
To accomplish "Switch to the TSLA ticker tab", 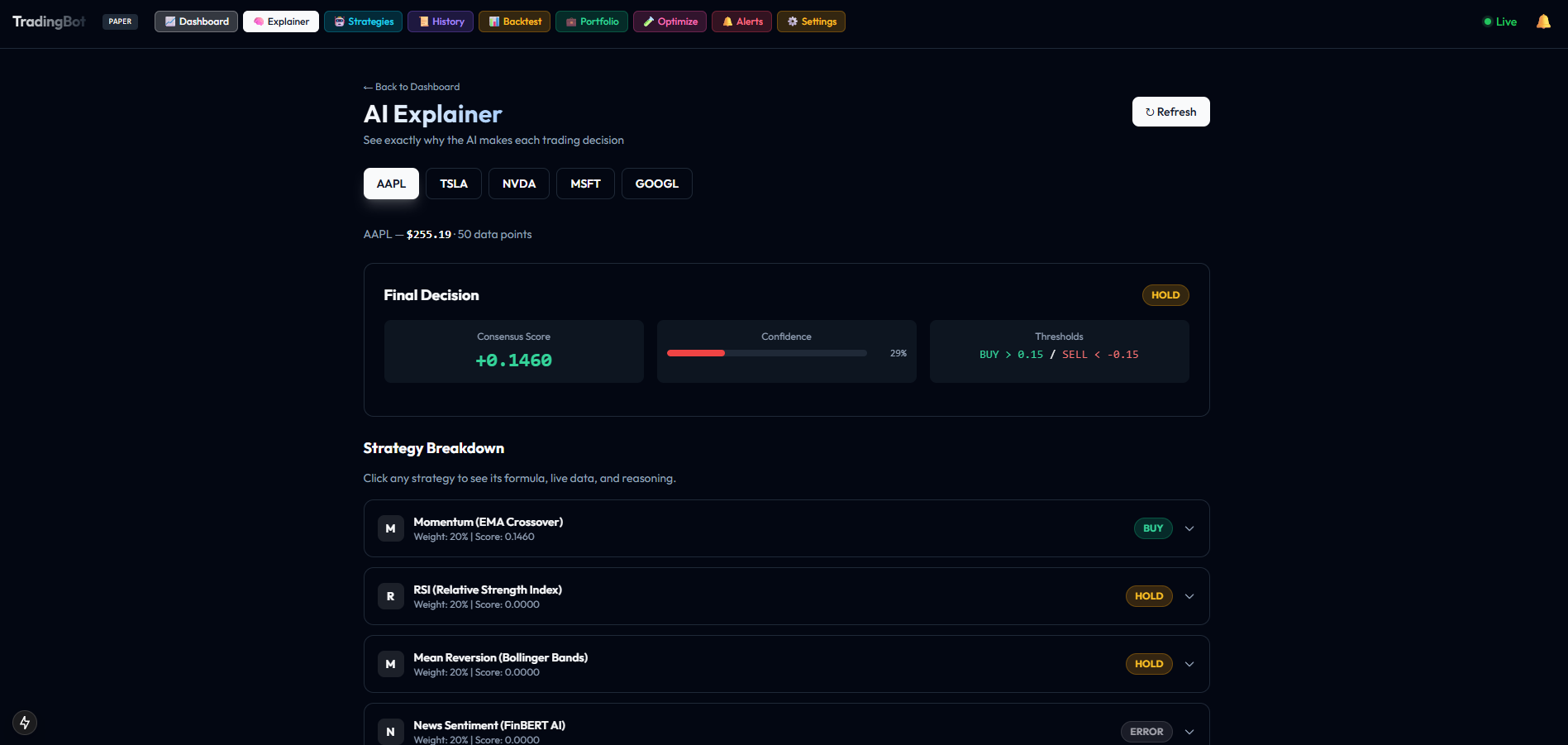I will 453,183.
